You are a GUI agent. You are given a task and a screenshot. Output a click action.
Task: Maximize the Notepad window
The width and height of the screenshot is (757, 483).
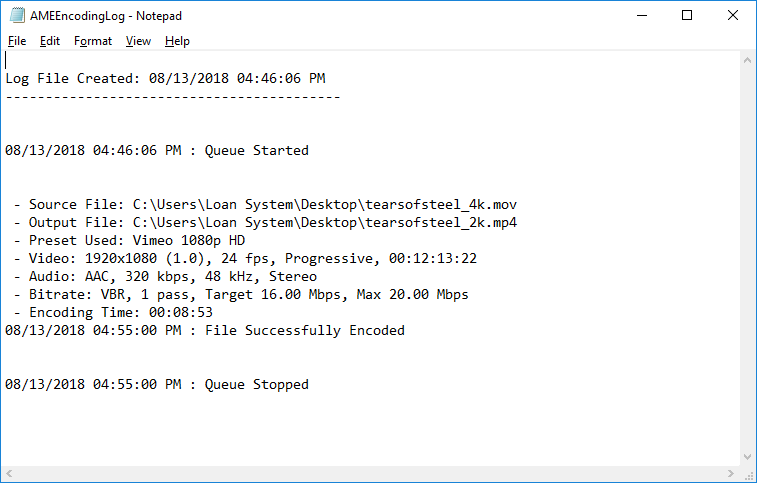click(x=687, y=16)
